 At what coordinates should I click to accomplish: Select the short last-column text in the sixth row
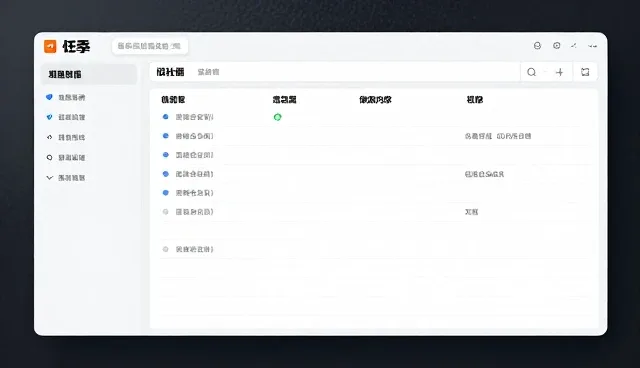tap(471, 212)
